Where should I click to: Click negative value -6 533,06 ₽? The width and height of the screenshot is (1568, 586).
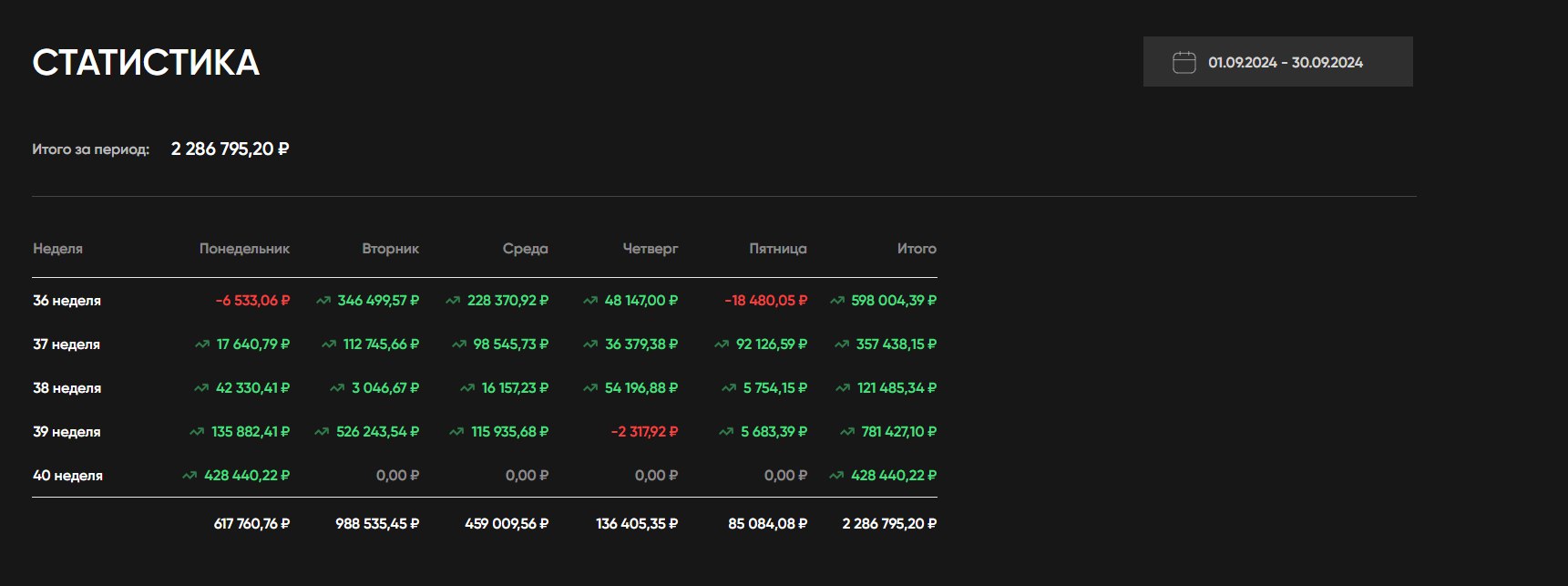tap(252, 301)
